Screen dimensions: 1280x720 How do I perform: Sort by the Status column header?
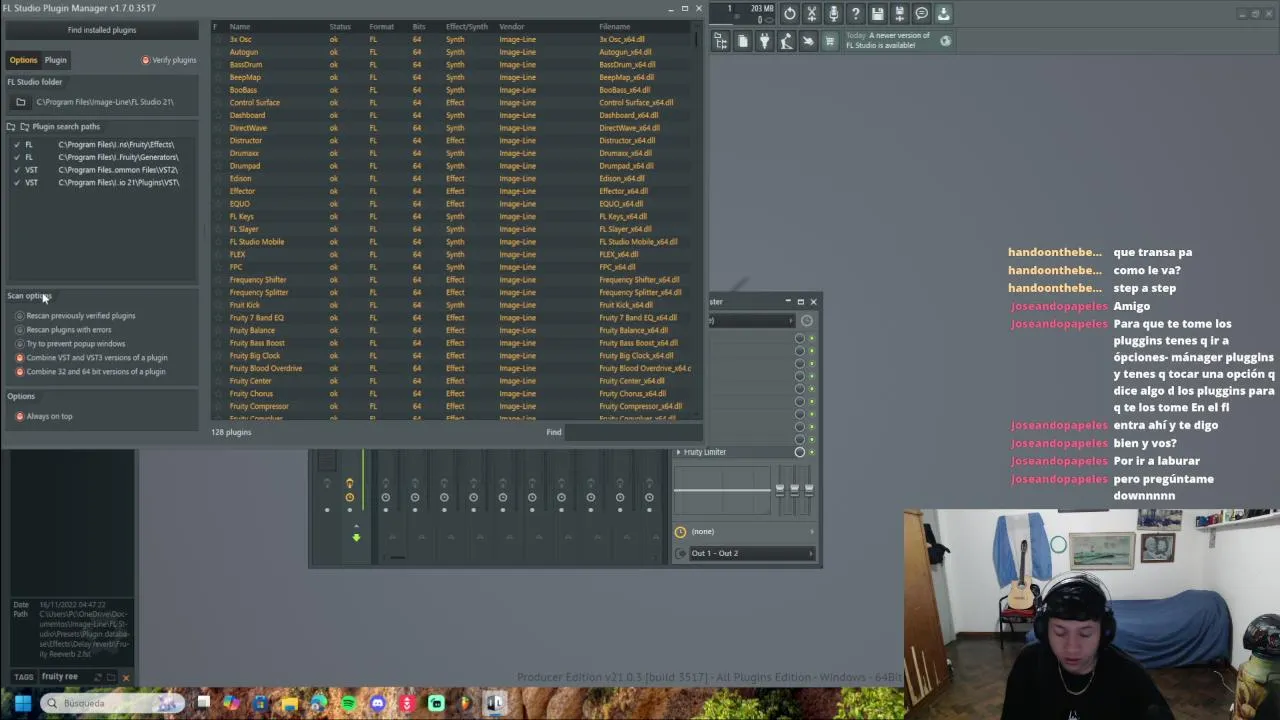pos(340,27)
